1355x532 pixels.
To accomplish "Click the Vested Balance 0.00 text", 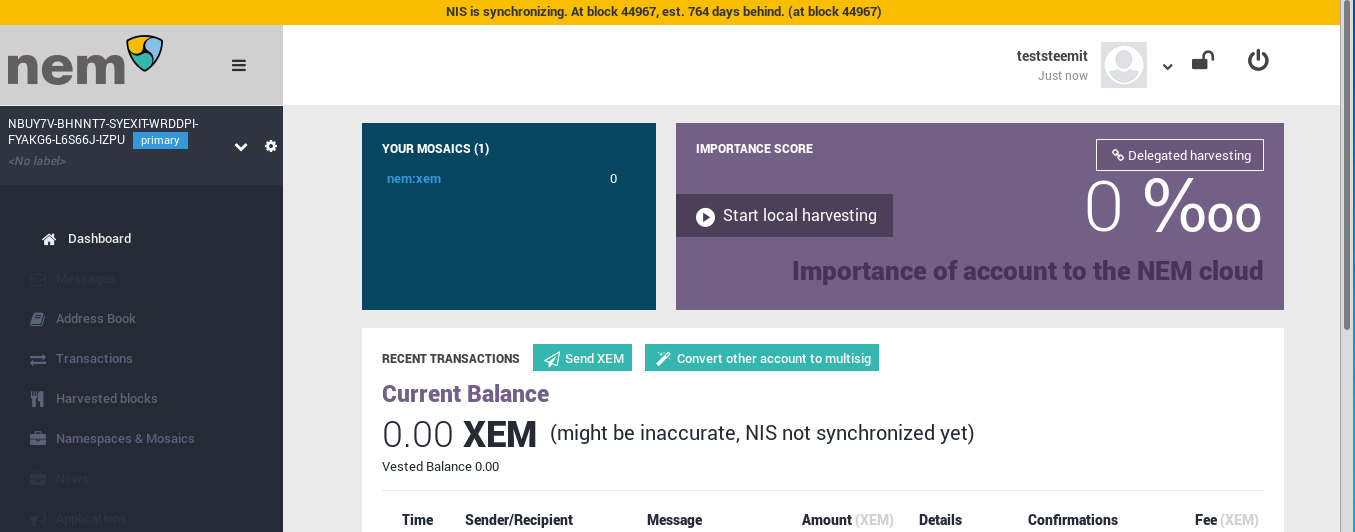I will point(440,467).
